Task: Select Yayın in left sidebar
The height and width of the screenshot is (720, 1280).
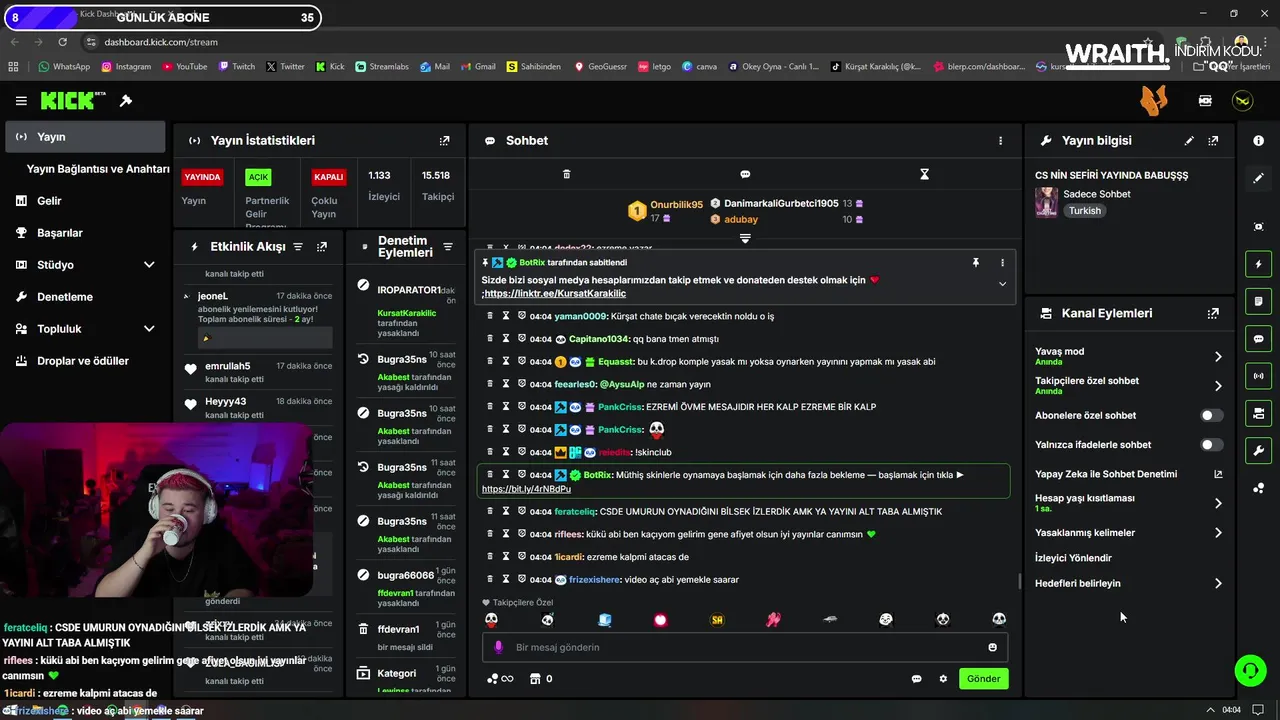Action: (x=85, y=137)
